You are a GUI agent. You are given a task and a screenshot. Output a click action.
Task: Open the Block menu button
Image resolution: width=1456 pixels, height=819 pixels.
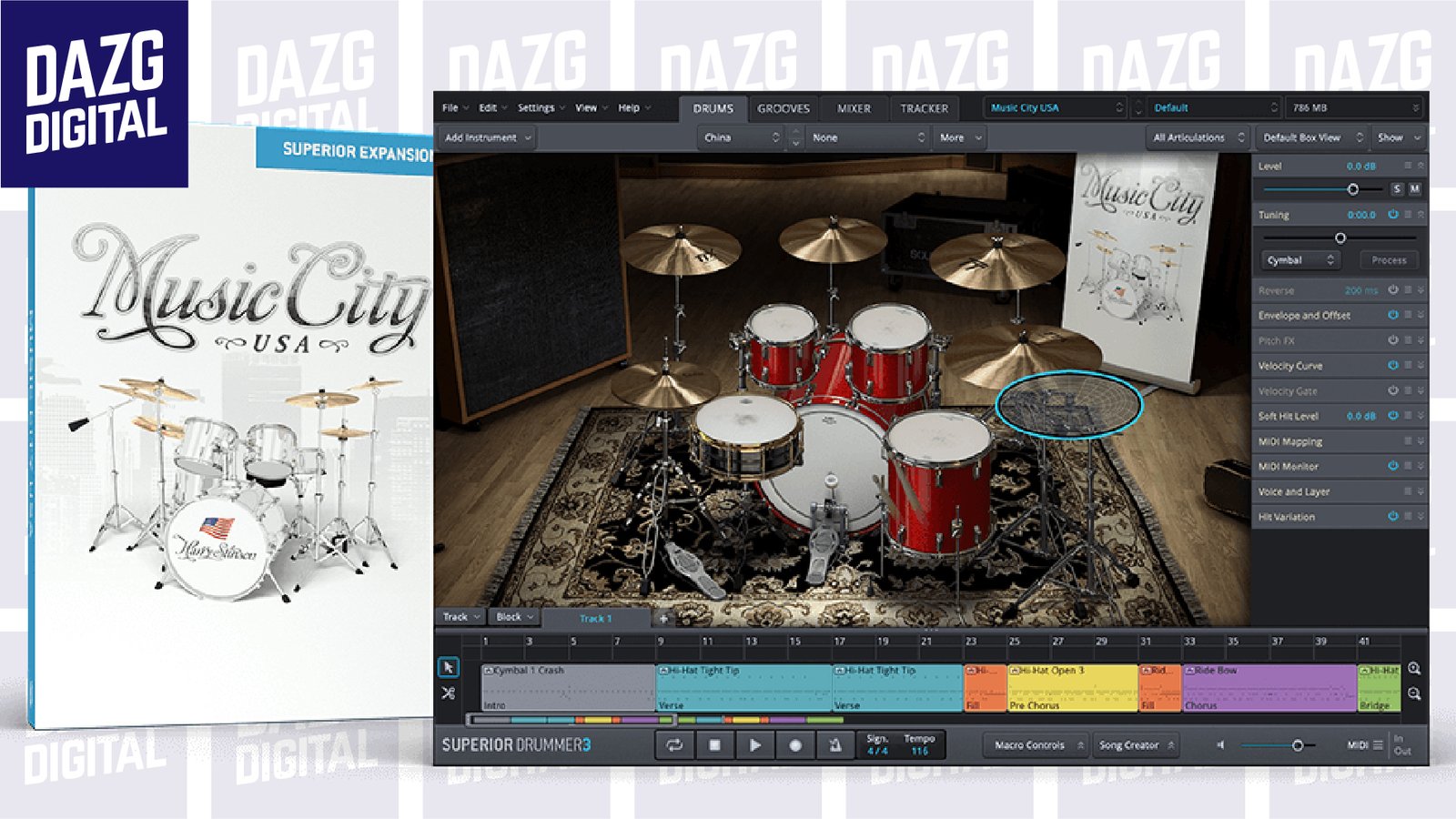(514, 617)
